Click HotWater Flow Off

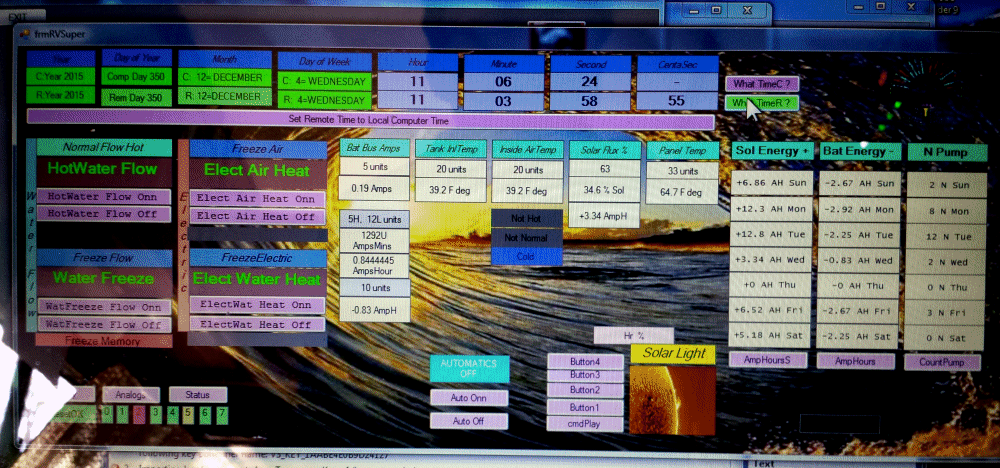(103, 214)
